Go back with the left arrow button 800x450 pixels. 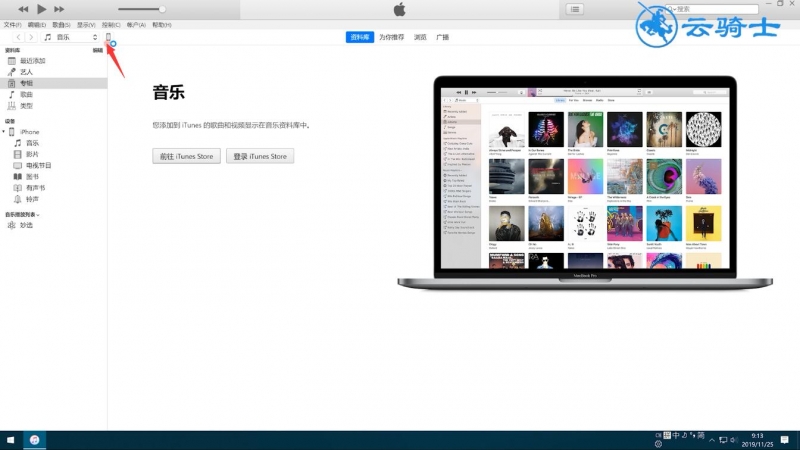coord(18,37)
